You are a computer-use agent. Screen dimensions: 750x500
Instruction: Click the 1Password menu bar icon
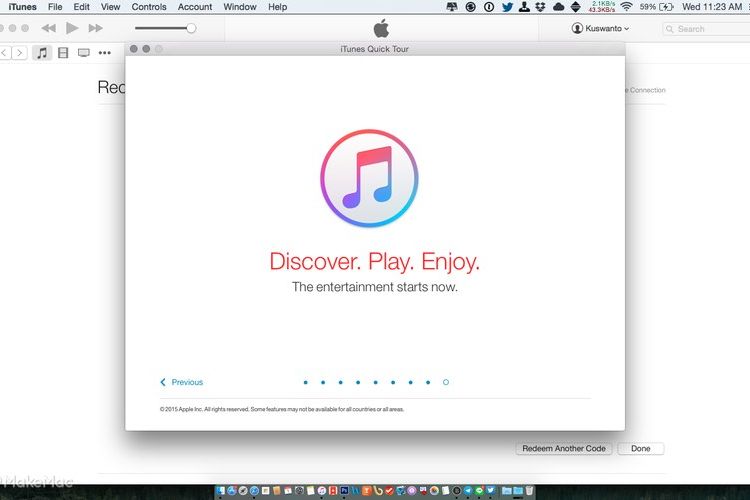489,7
